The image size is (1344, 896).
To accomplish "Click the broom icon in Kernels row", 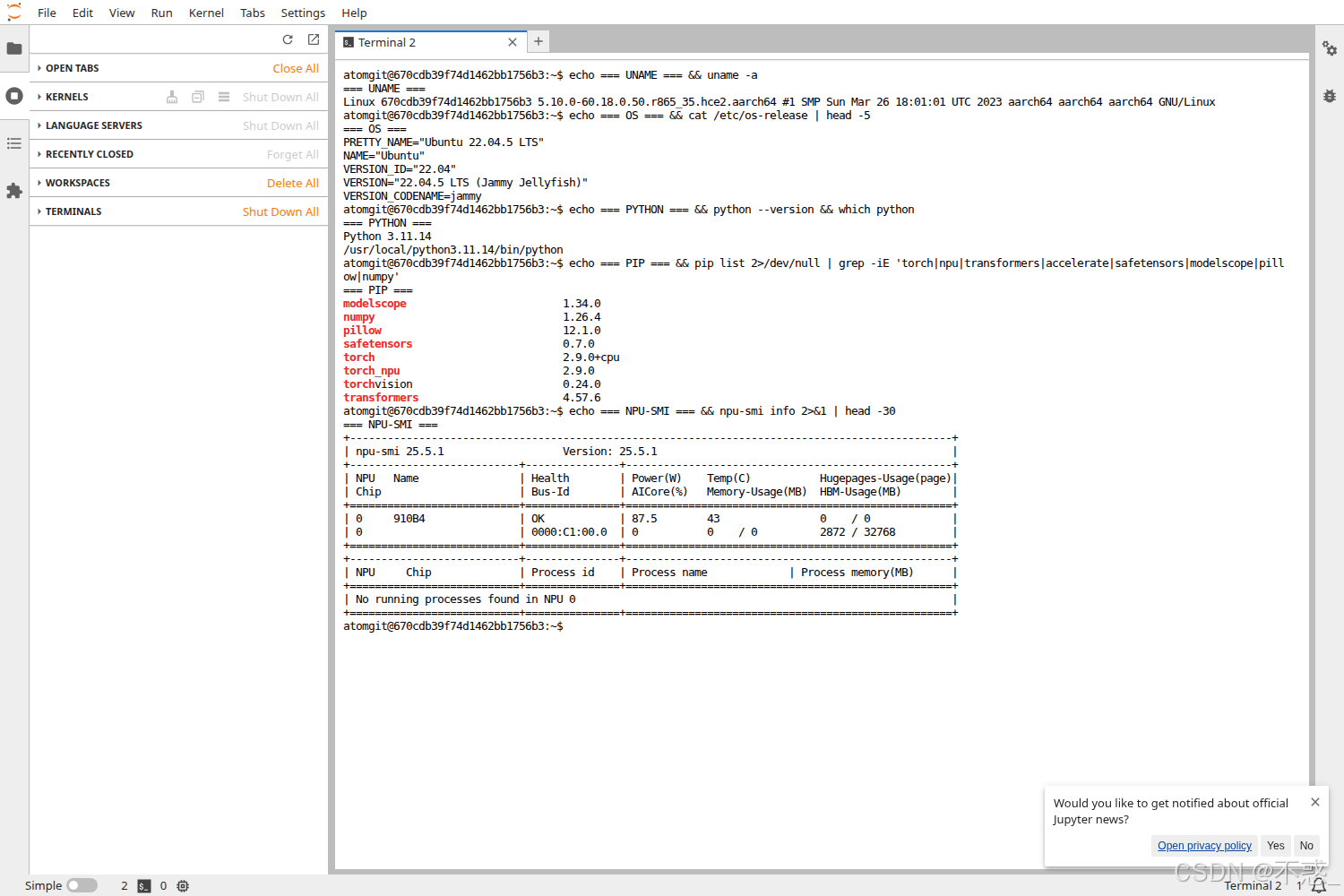I will [x=172, y=97].
